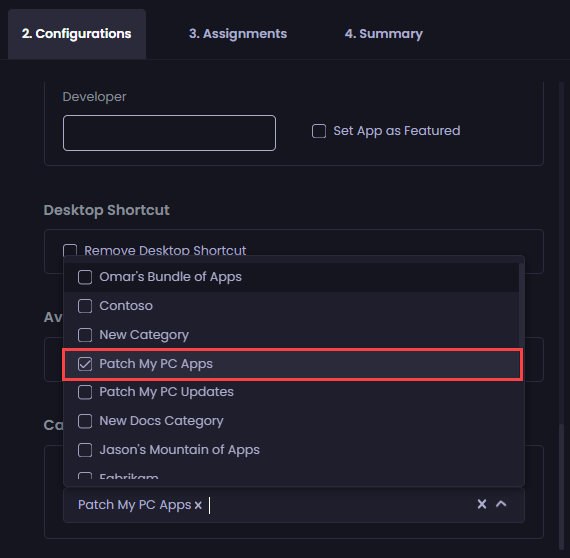Select Patch My PC Updates checkbox
Image resolution: width=570 pixels, height=558 pixels.
pyautogui.click(x=85, y=392)
